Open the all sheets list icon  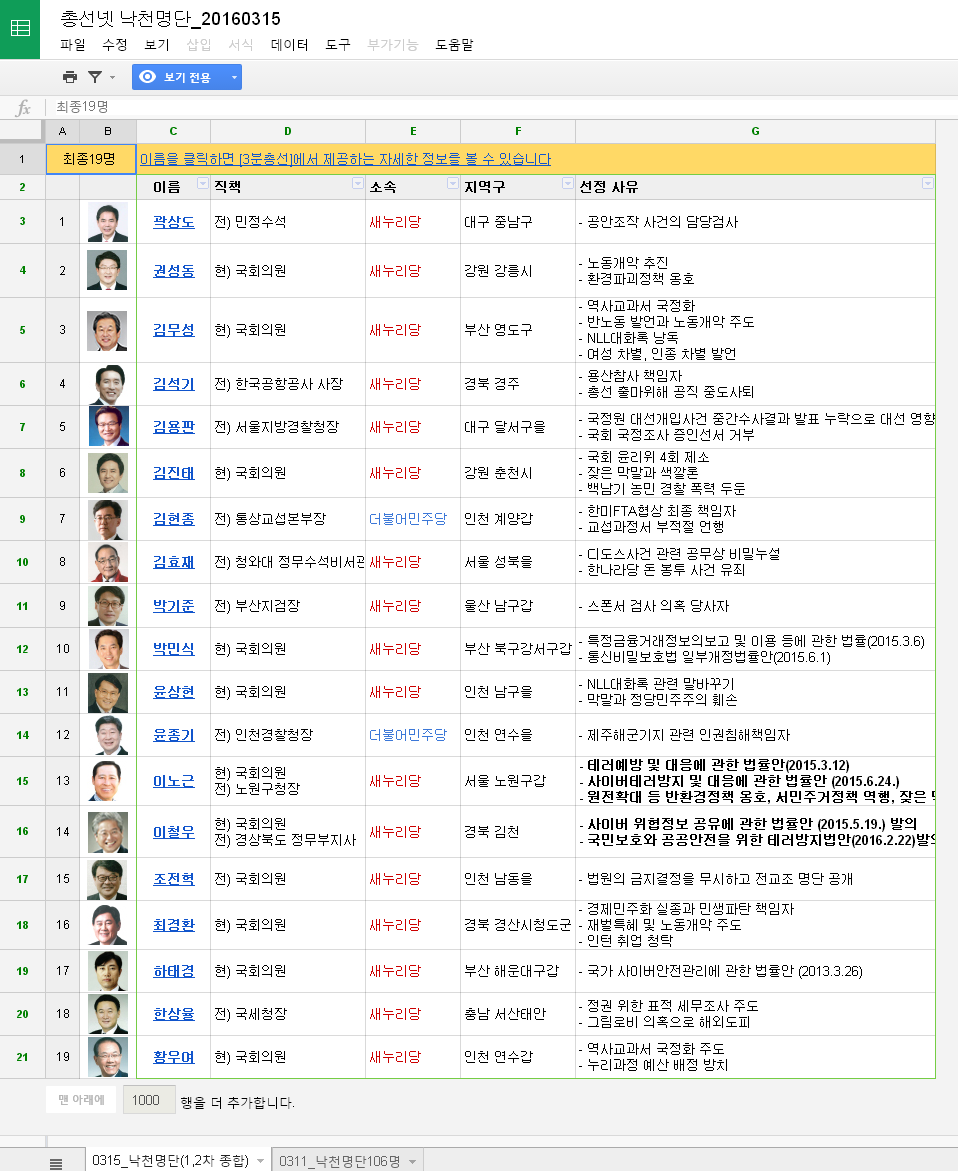tap(56, 1163)
